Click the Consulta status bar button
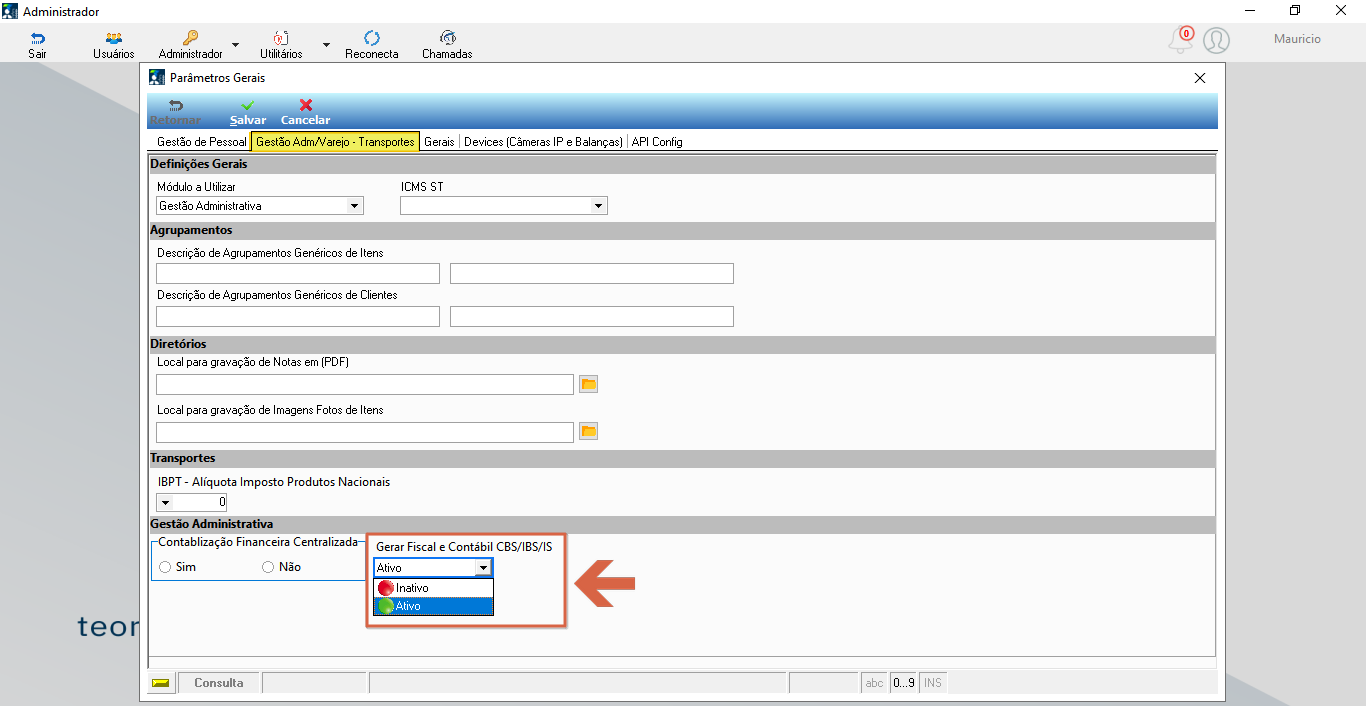The image size is (1366, 706). (218, 683)
